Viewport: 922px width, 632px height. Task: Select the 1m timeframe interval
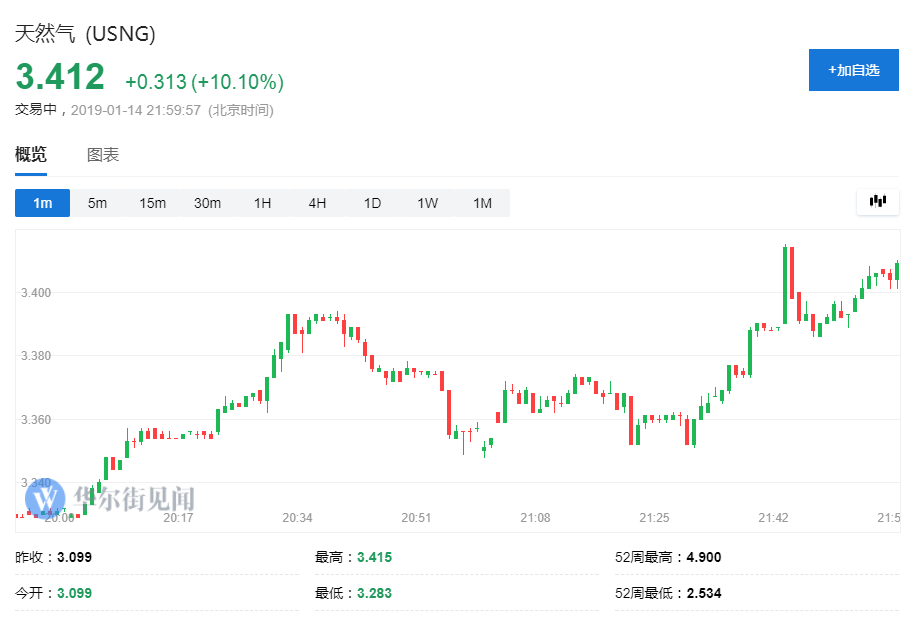pyautogui.click(x=42, y=203)
